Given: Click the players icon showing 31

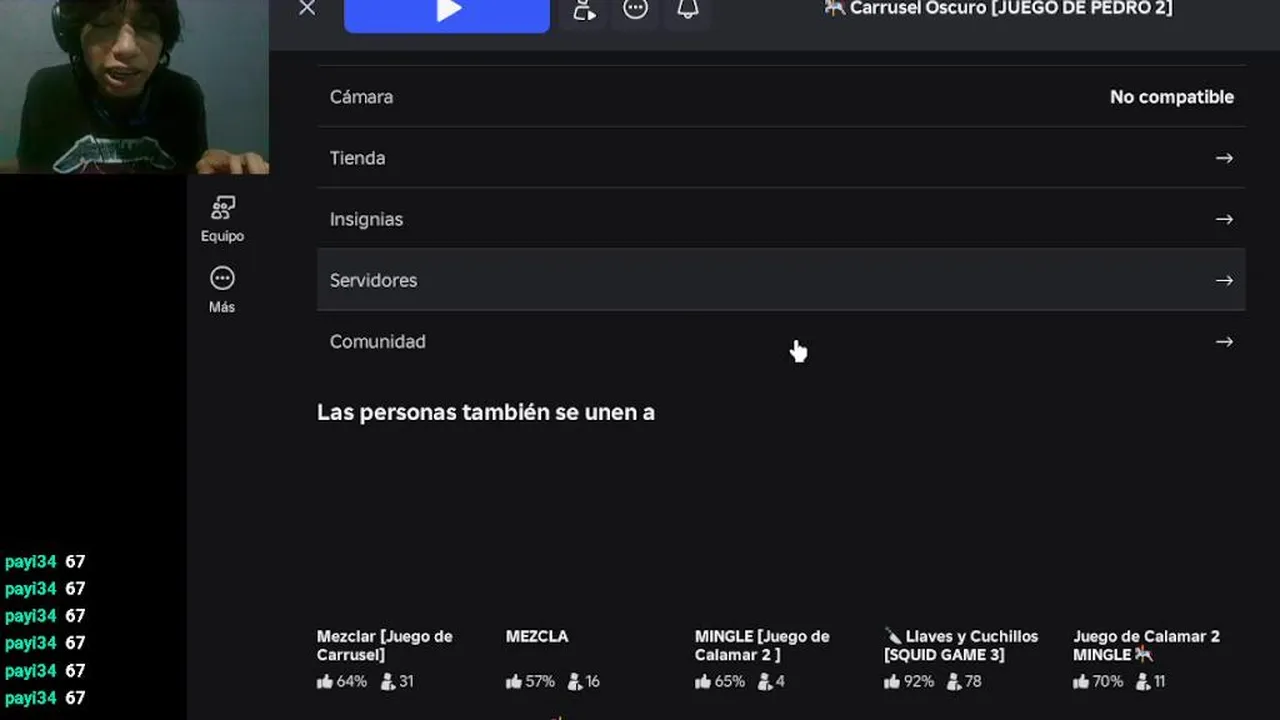Looking at the screenshot, I should tap(388, 681).
